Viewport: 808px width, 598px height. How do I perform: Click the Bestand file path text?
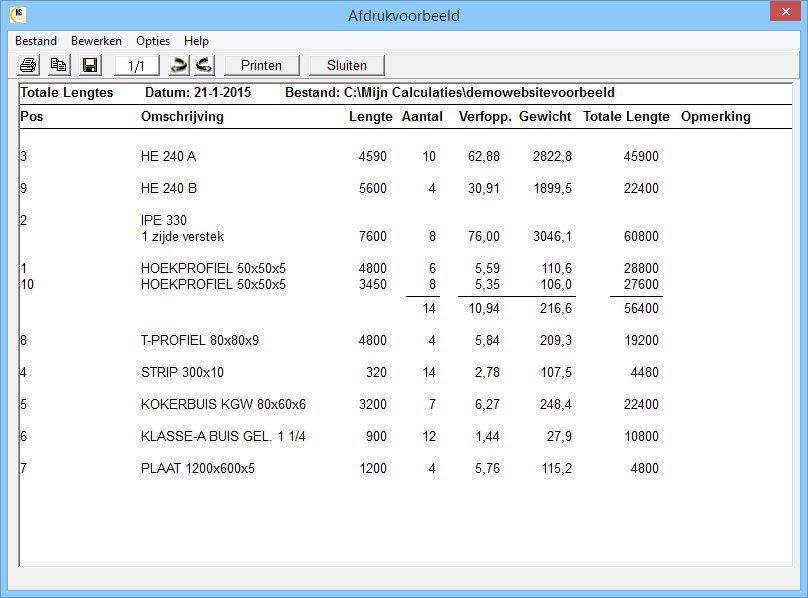click(450, 92)
